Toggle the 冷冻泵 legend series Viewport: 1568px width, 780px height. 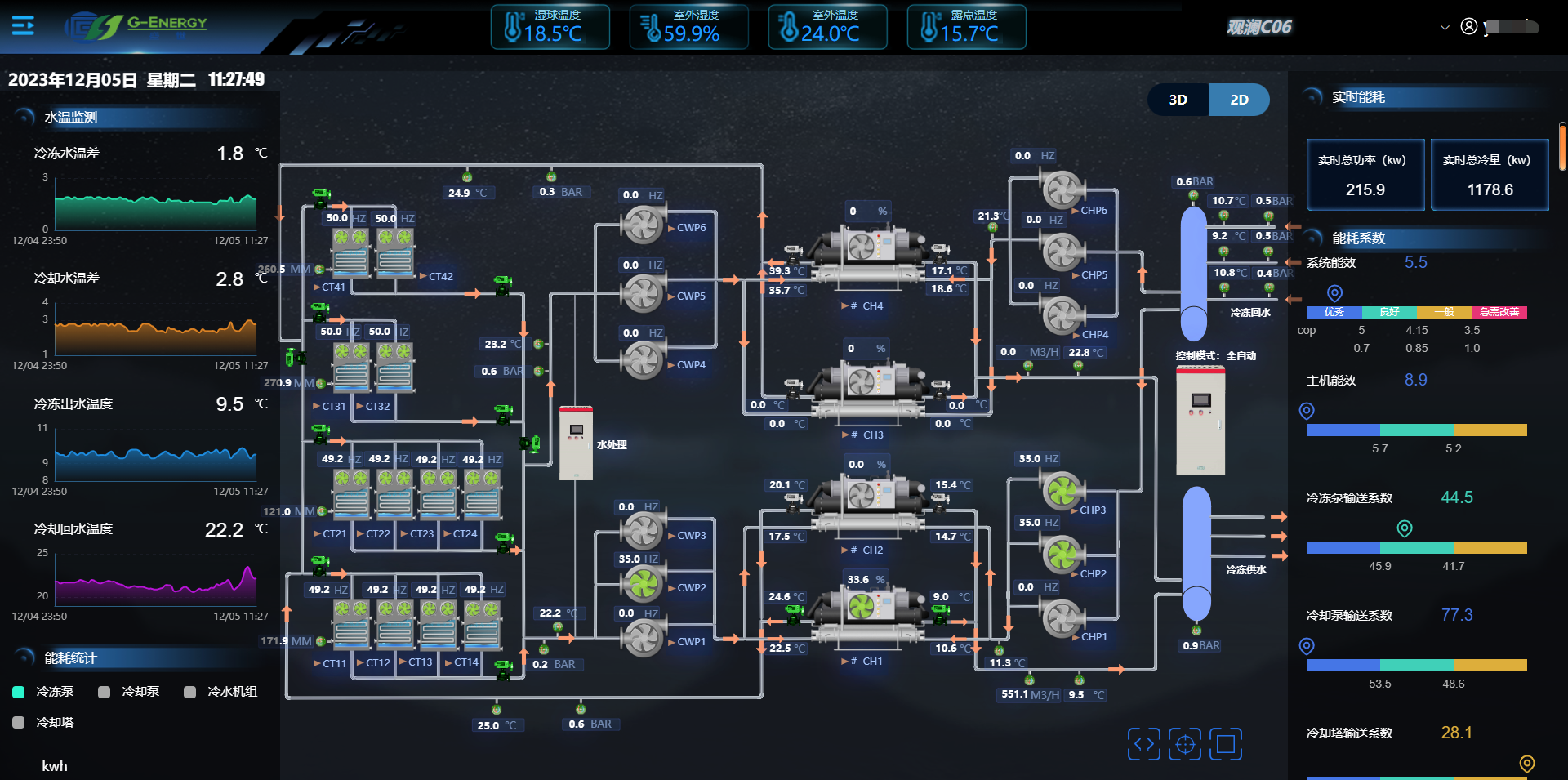click(x=19, y=692)
